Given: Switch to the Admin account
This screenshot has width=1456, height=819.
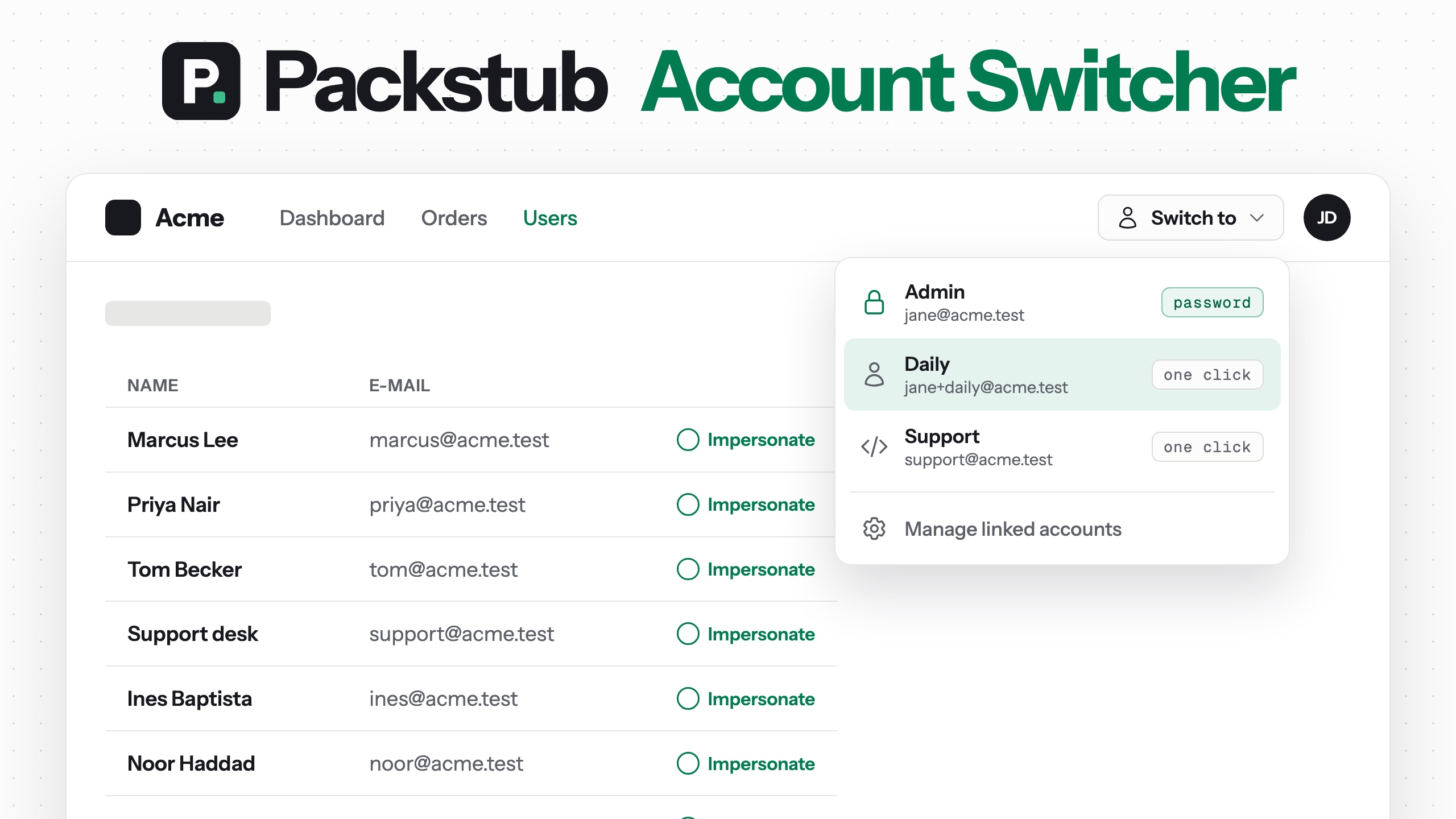Looking at the screenshot, I should coord(1062,302).
